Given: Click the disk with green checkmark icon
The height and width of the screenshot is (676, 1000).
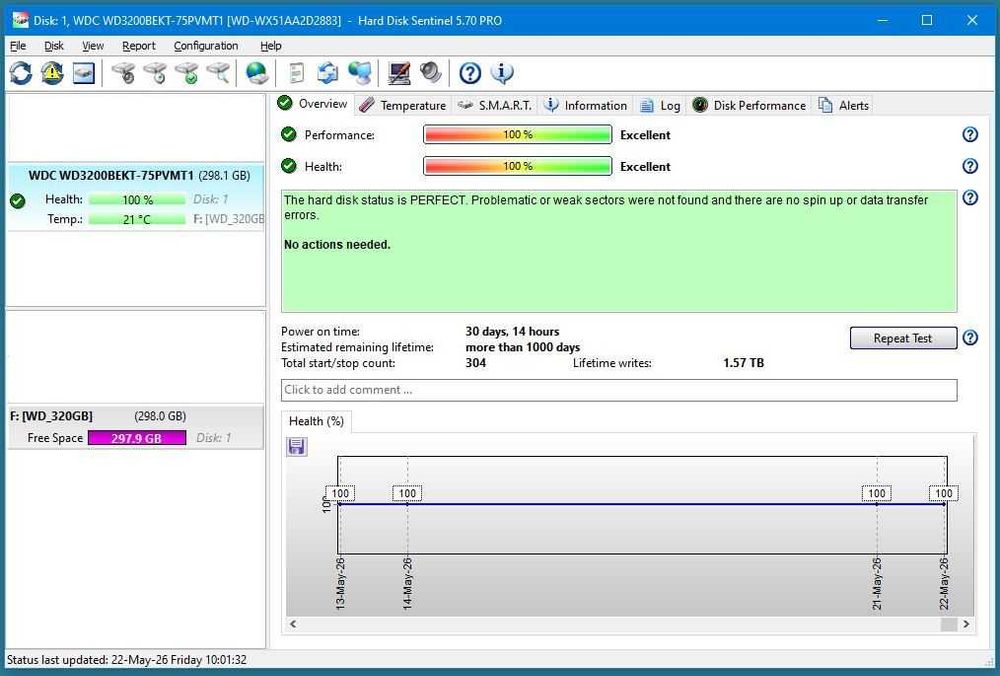Looking at the screenshot, I should pos(187,73).
